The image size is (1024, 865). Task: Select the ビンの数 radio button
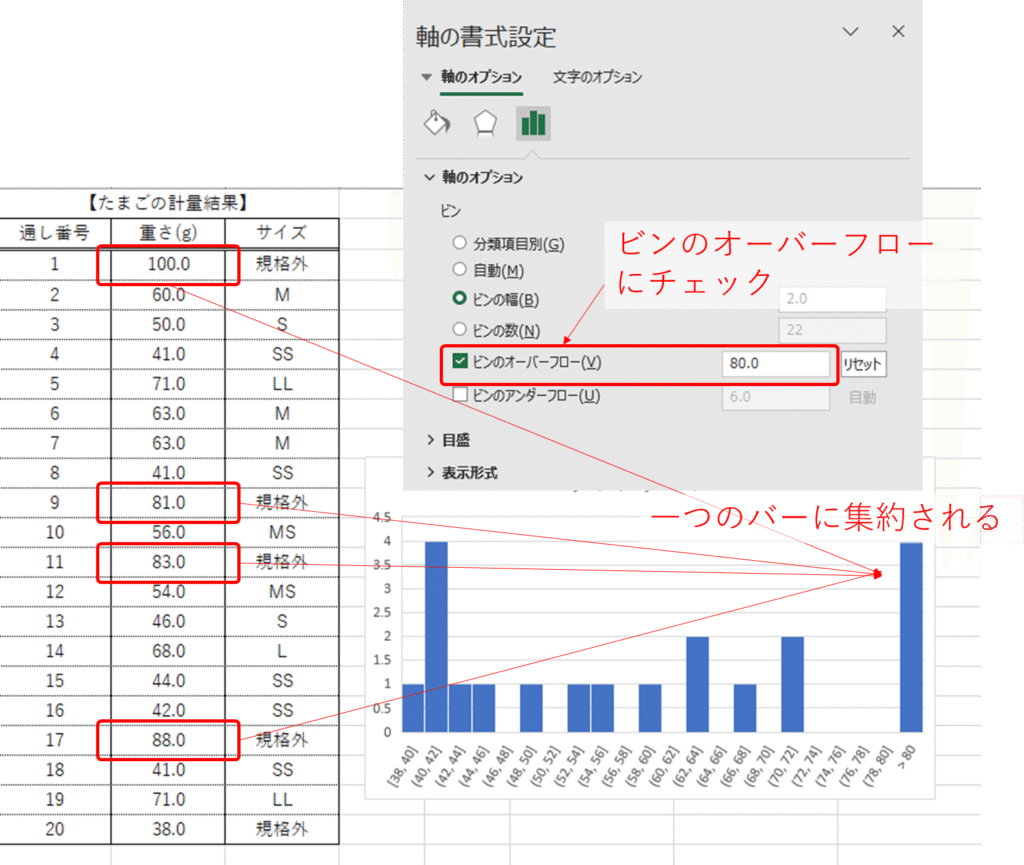(459, 330)
